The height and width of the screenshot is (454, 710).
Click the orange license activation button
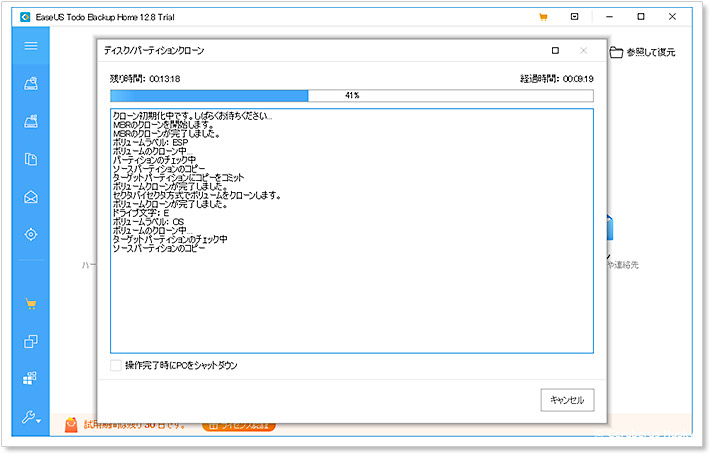tap(239, 426)
